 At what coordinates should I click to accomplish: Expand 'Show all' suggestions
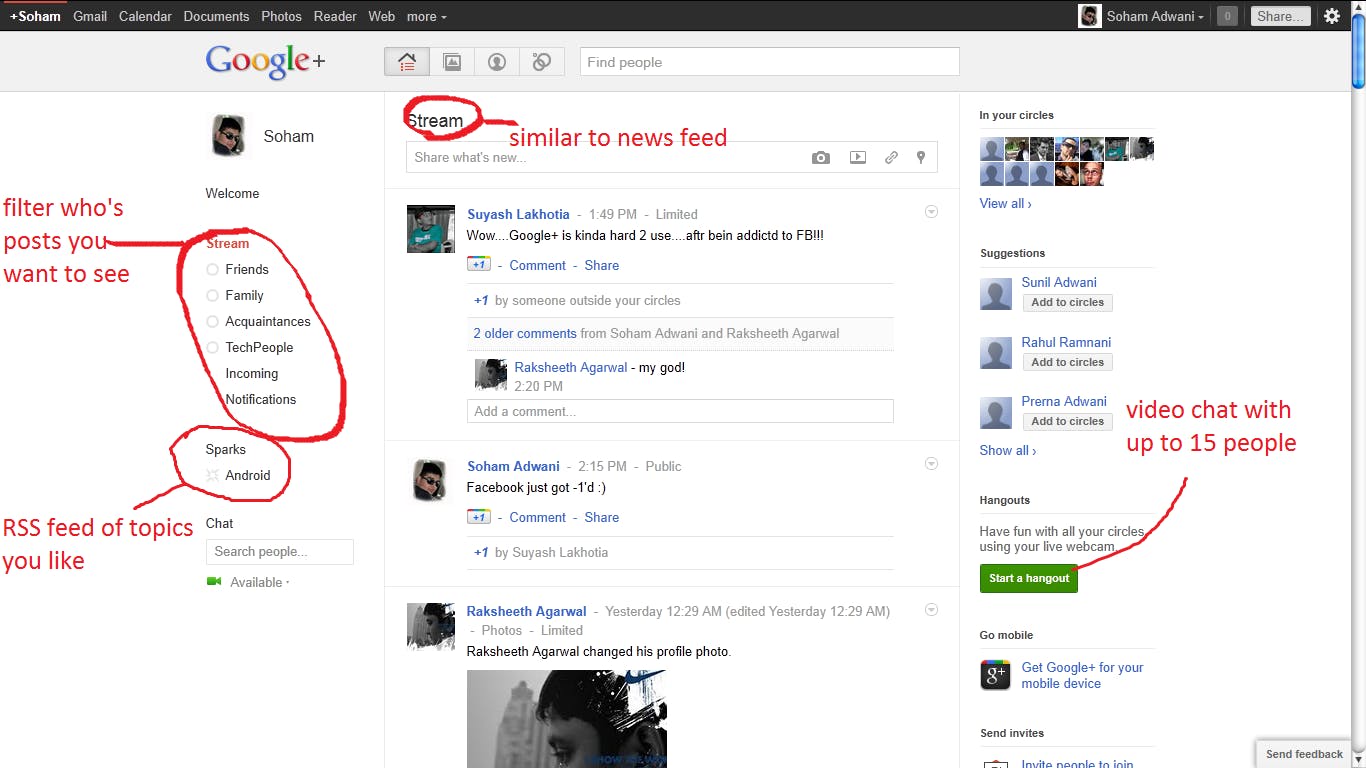(x=1008, y=450)
